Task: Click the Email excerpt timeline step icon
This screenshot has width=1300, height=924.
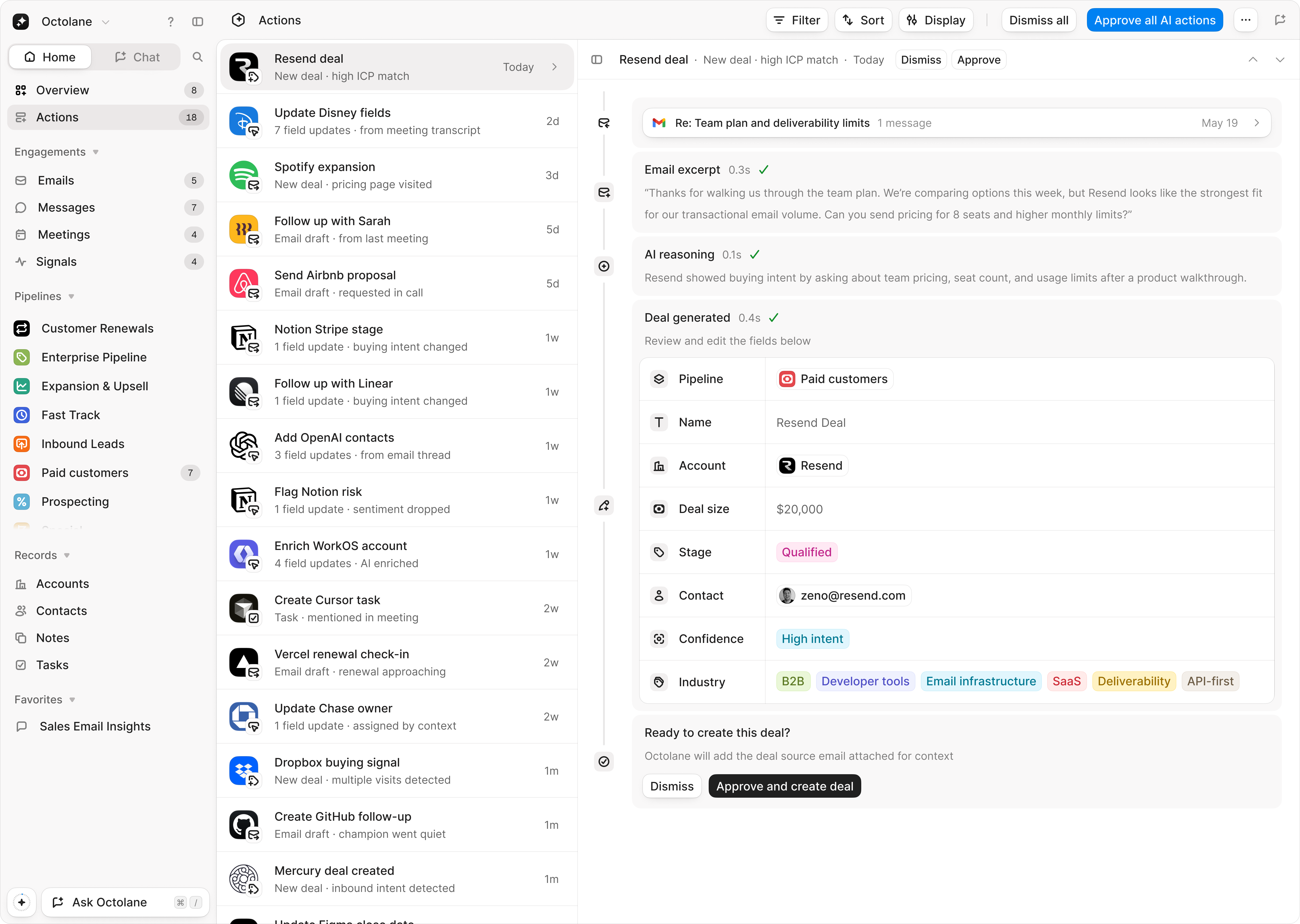Action: (x=604, y=192)
